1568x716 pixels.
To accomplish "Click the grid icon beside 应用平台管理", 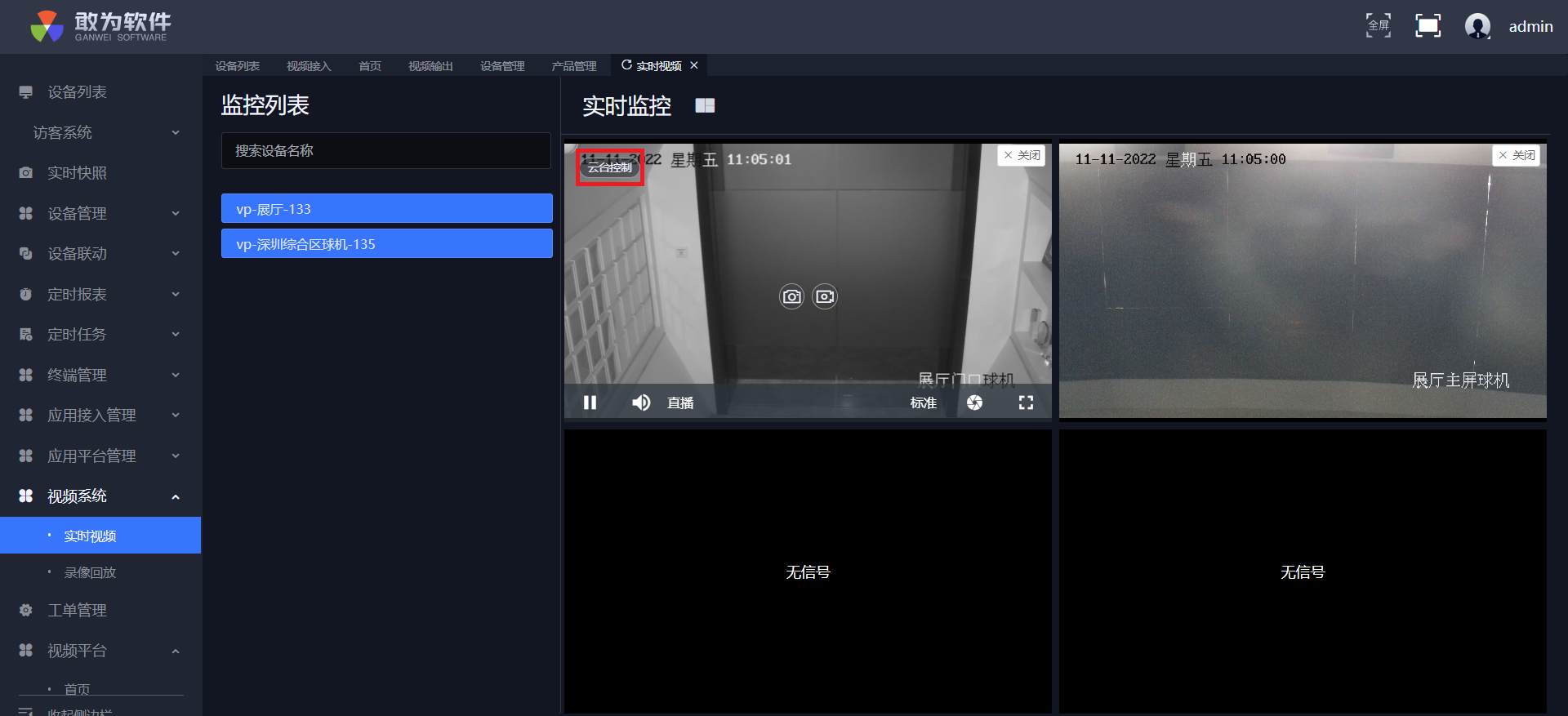I will tap(26, 456).
